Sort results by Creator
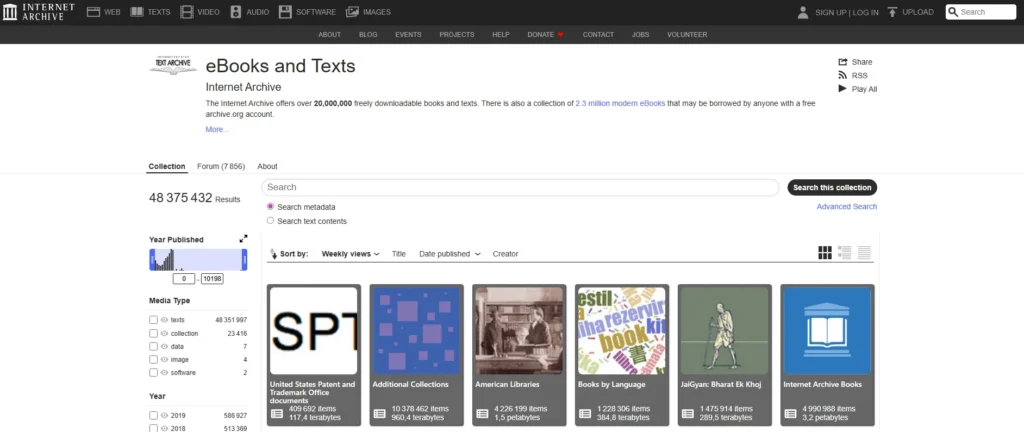This screenshot has height=432, width=1024. pyautogui.click(x=505, y=254)
